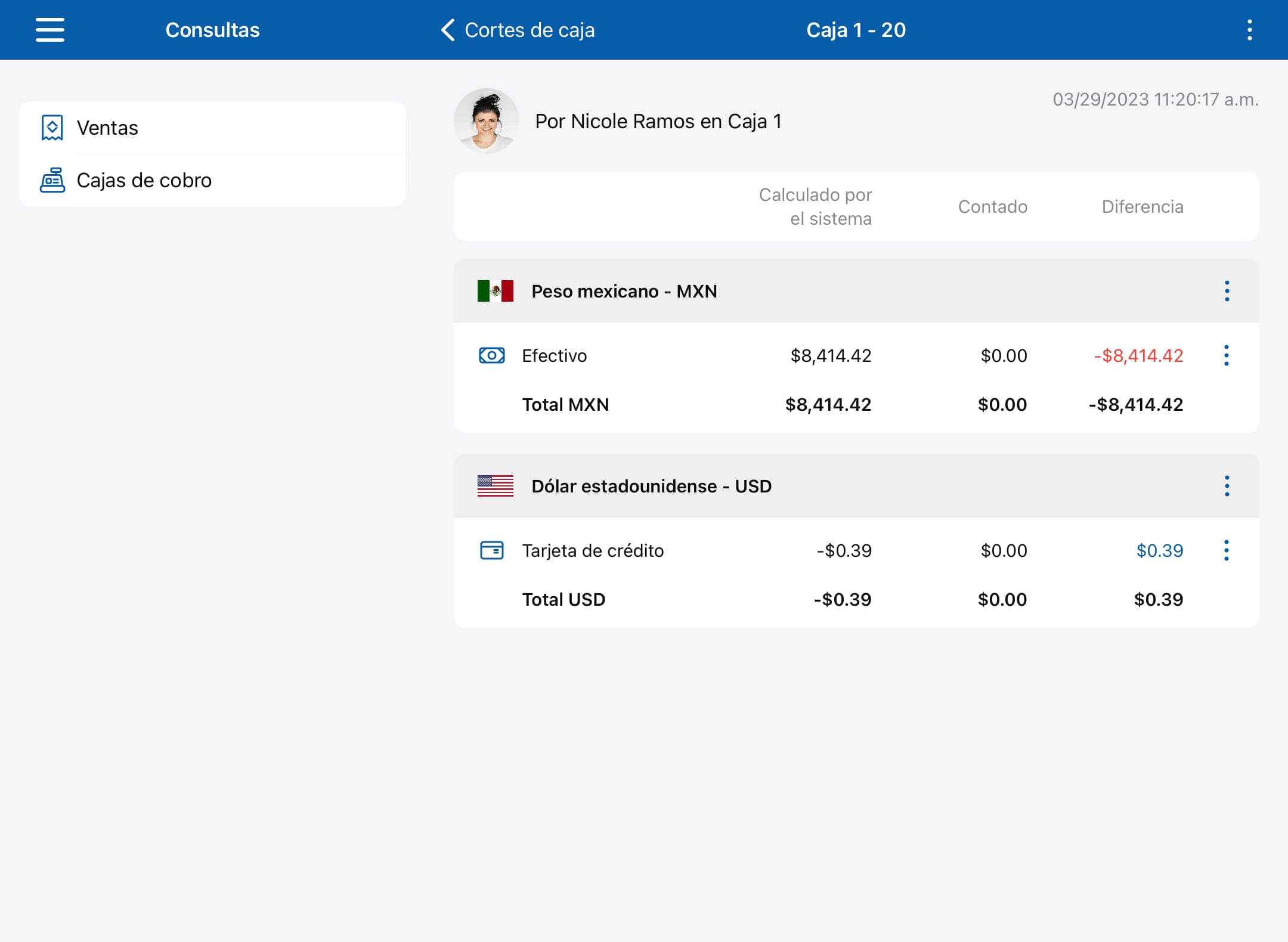Click the Contado column header
This screenshot has width=1288, height=942.
pyautogui.click(x=993, y=207)
